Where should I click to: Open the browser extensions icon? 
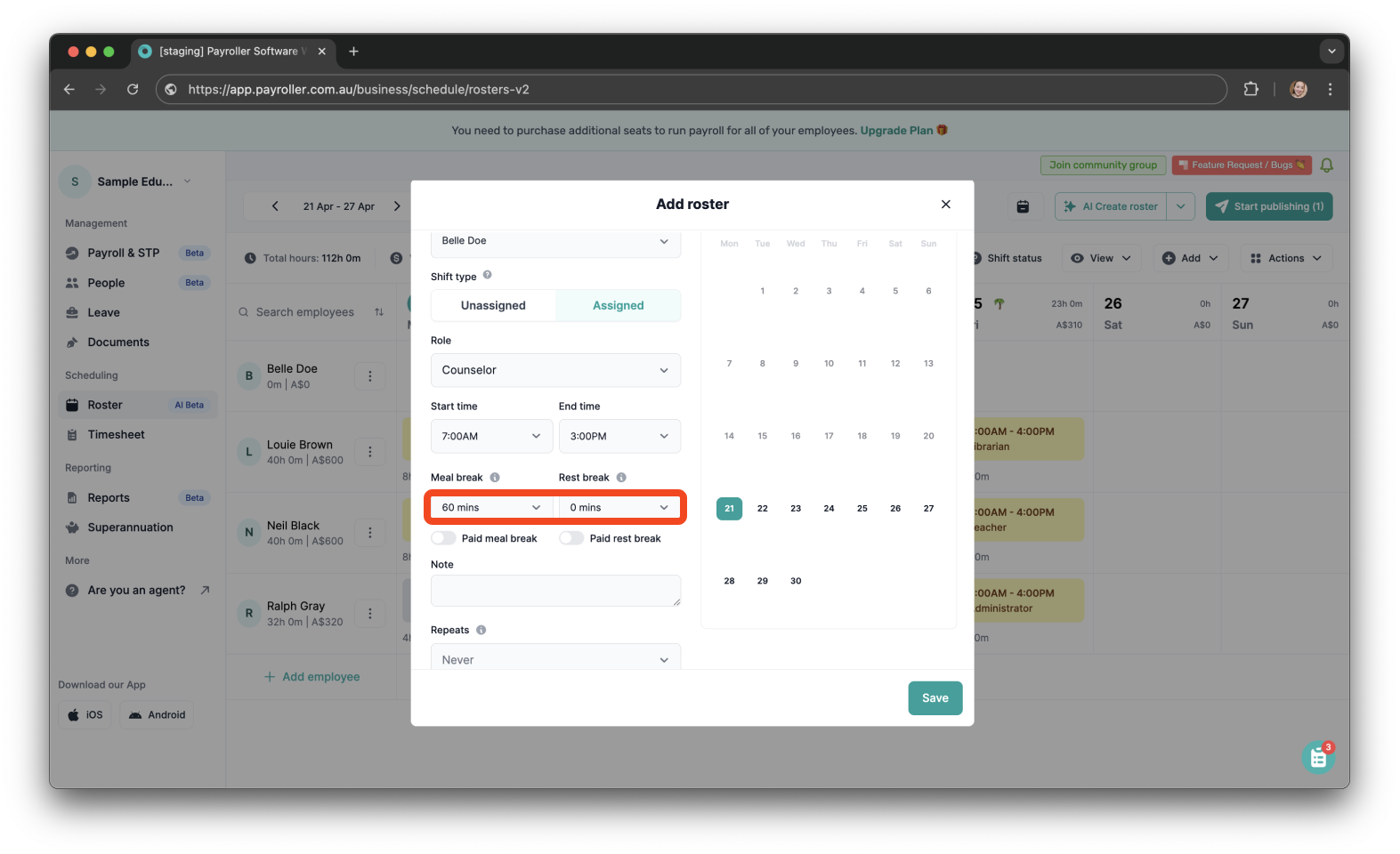[x=1250, y=89]
